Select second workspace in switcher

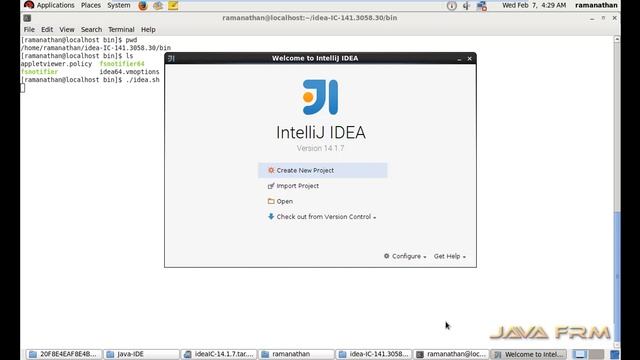click(x=596, y=354)
